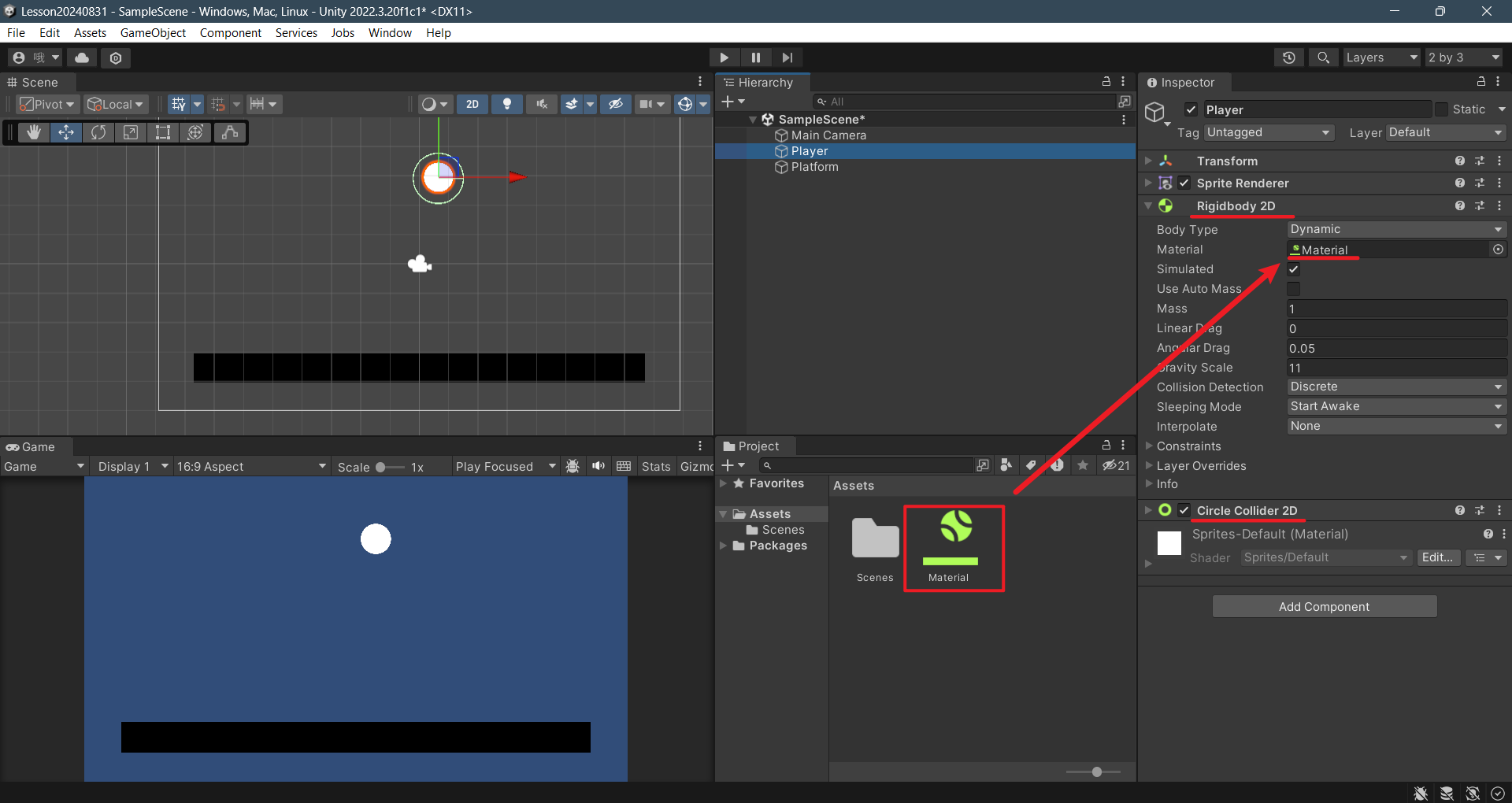Click the Pause button

tap(756, 57)
